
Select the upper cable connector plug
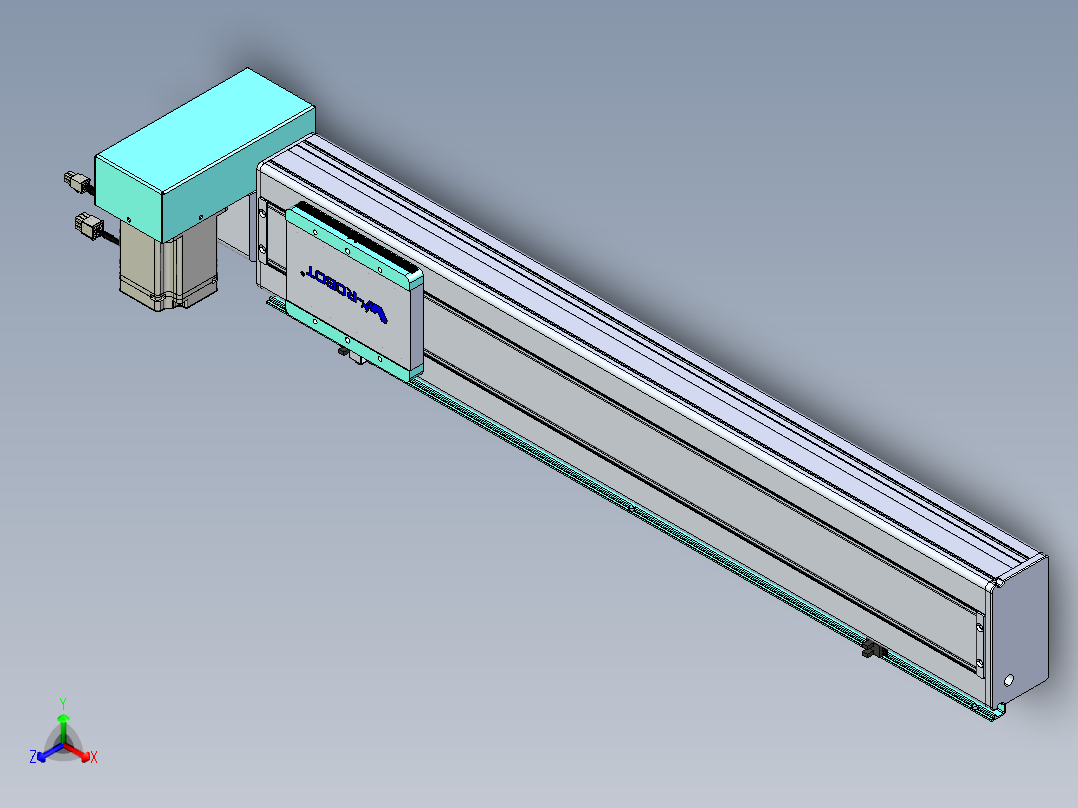tap(77, 182)
